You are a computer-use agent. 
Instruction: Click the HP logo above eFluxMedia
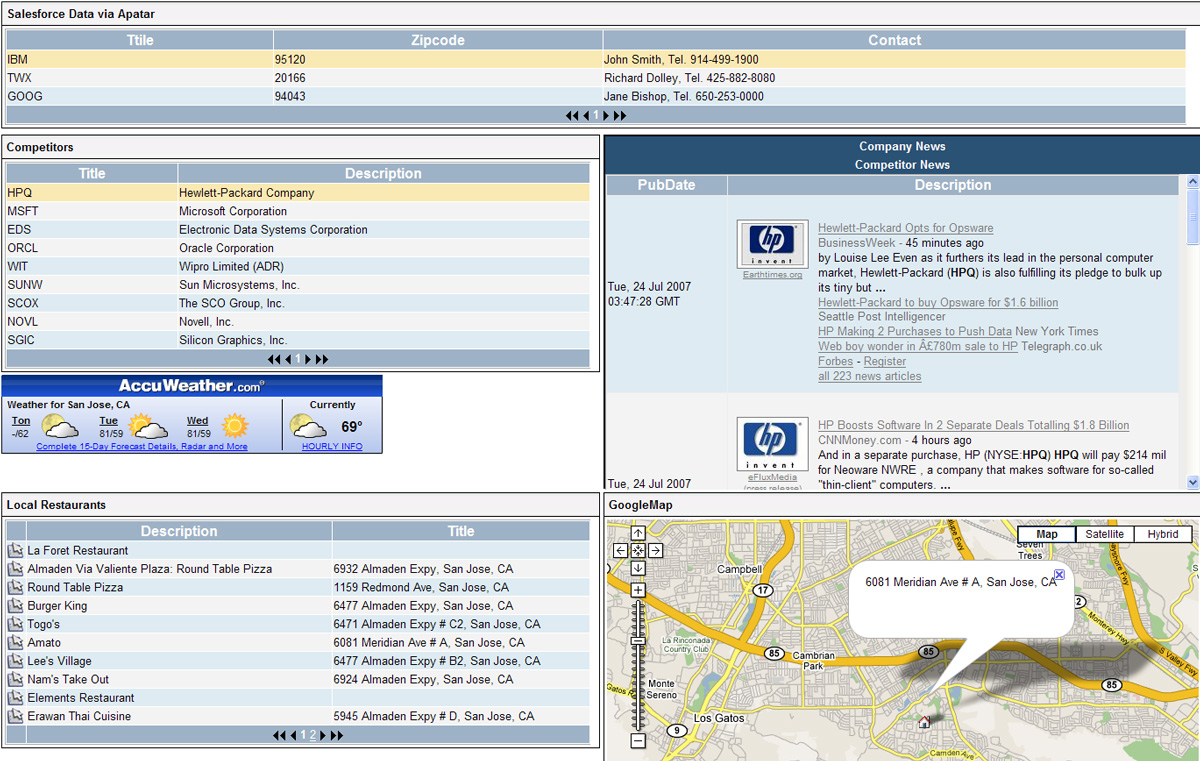[x=772, y=442]
